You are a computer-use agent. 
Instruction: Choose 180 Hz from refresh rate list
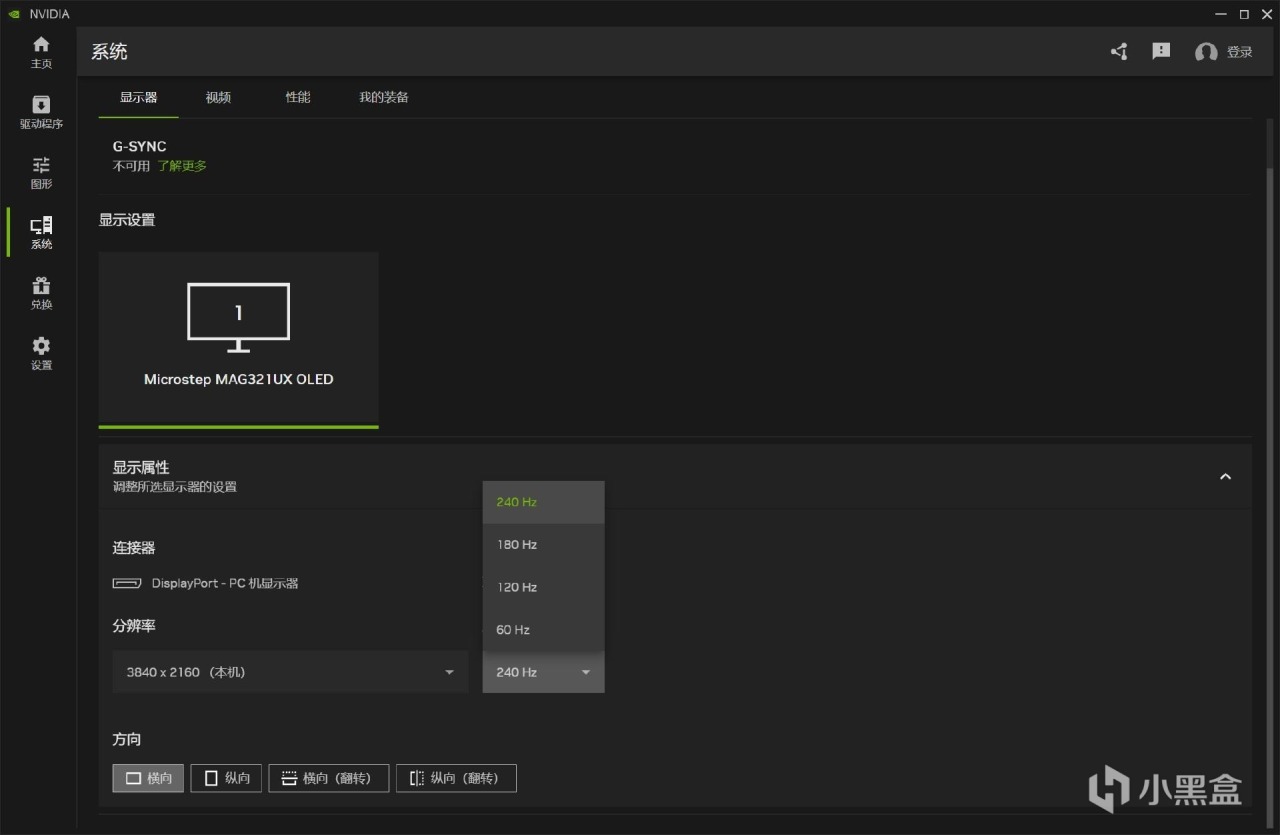coord(543,545)
